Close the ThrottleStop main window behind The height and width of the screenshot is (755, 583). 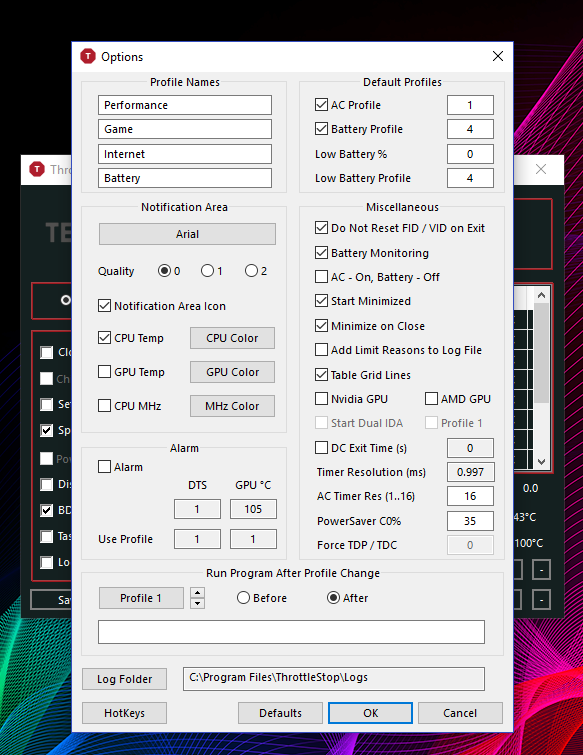[x=541, y=169]
